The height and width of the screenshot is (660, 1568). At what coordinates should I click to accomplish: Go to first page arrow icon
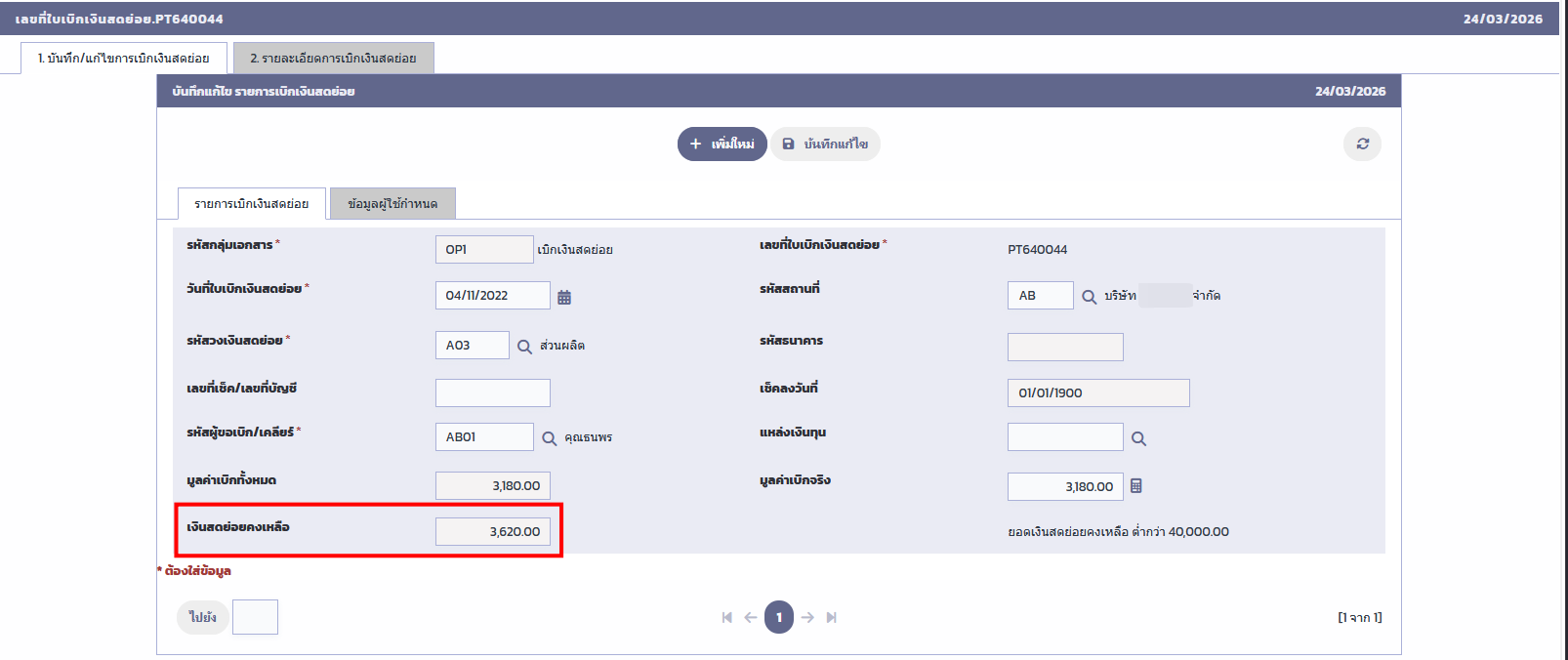coord(726,617)
